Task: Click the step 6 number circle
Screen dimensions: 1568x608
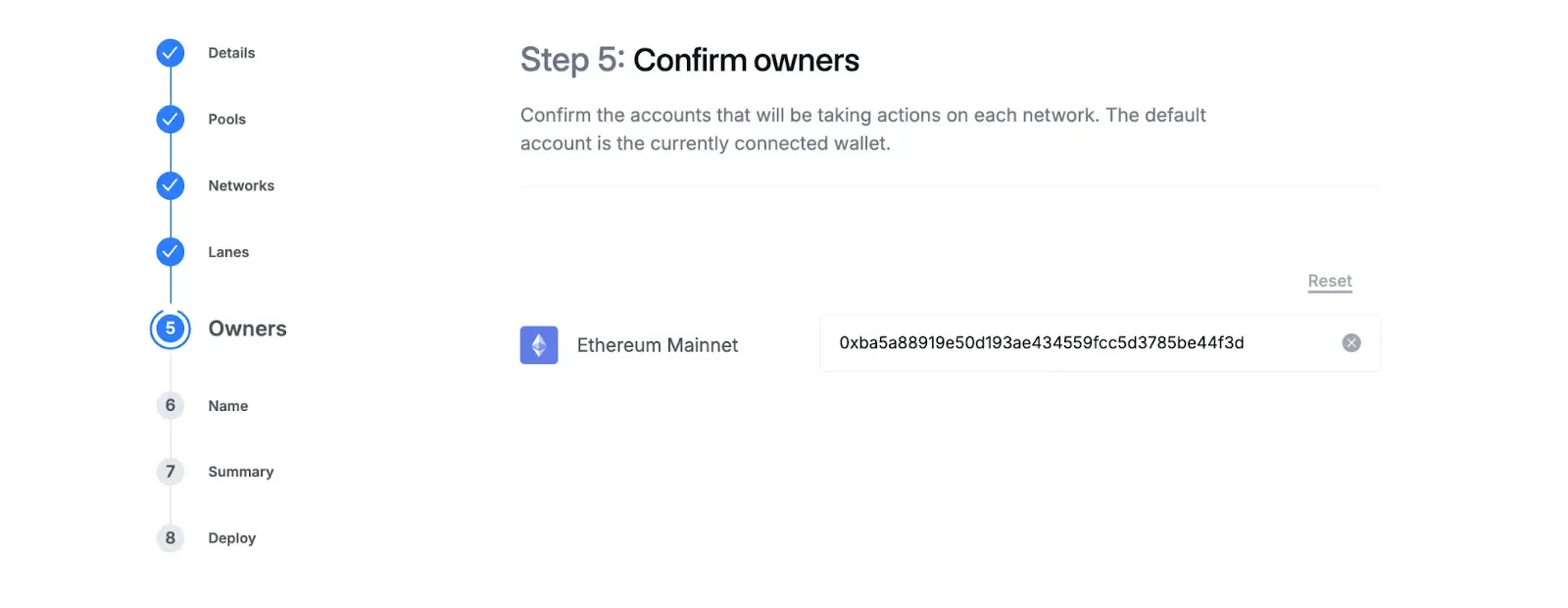Action: click(171, 406)
